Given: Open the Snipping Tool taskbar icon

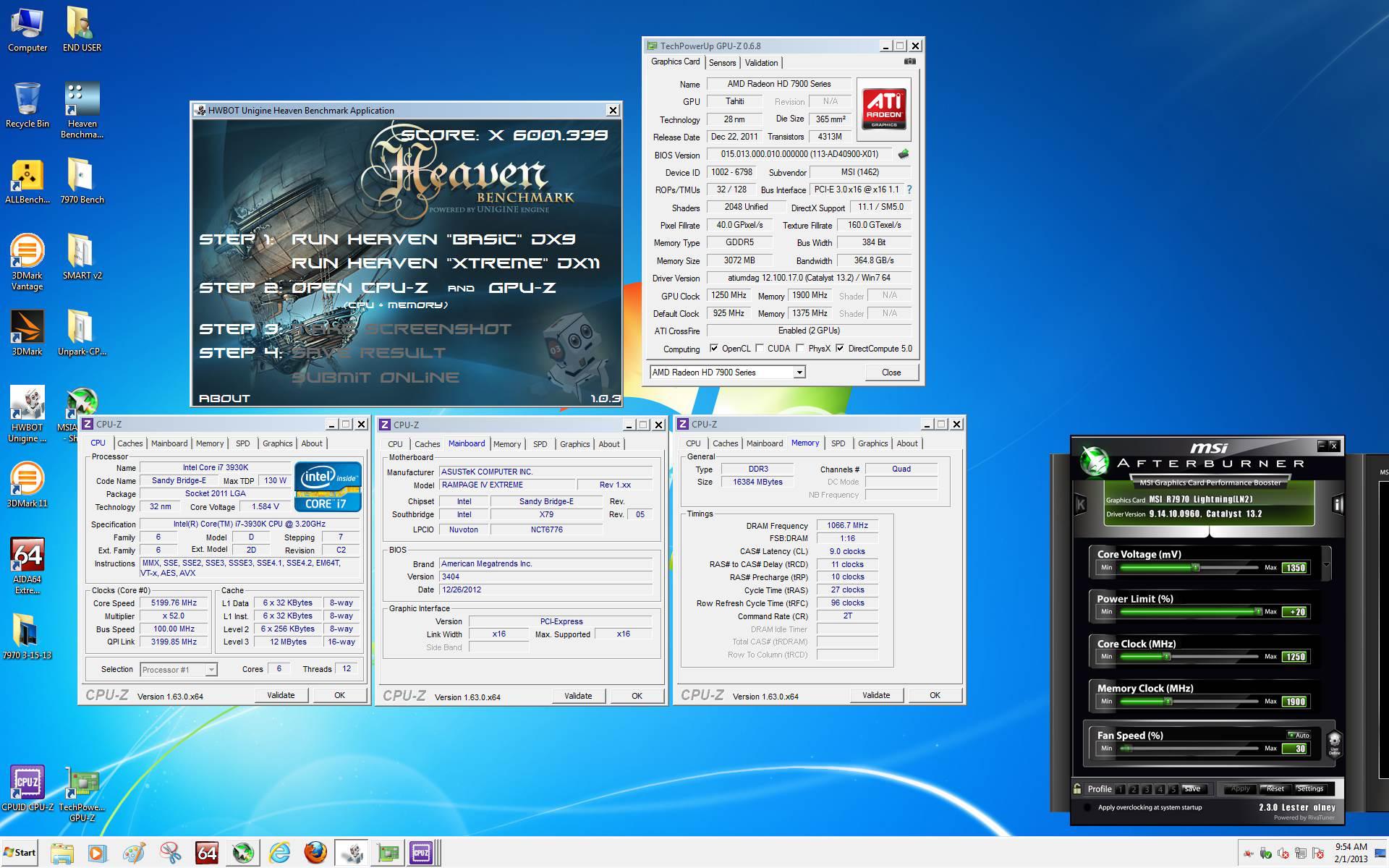Looking at the screenshot, I should pos(171,854).
